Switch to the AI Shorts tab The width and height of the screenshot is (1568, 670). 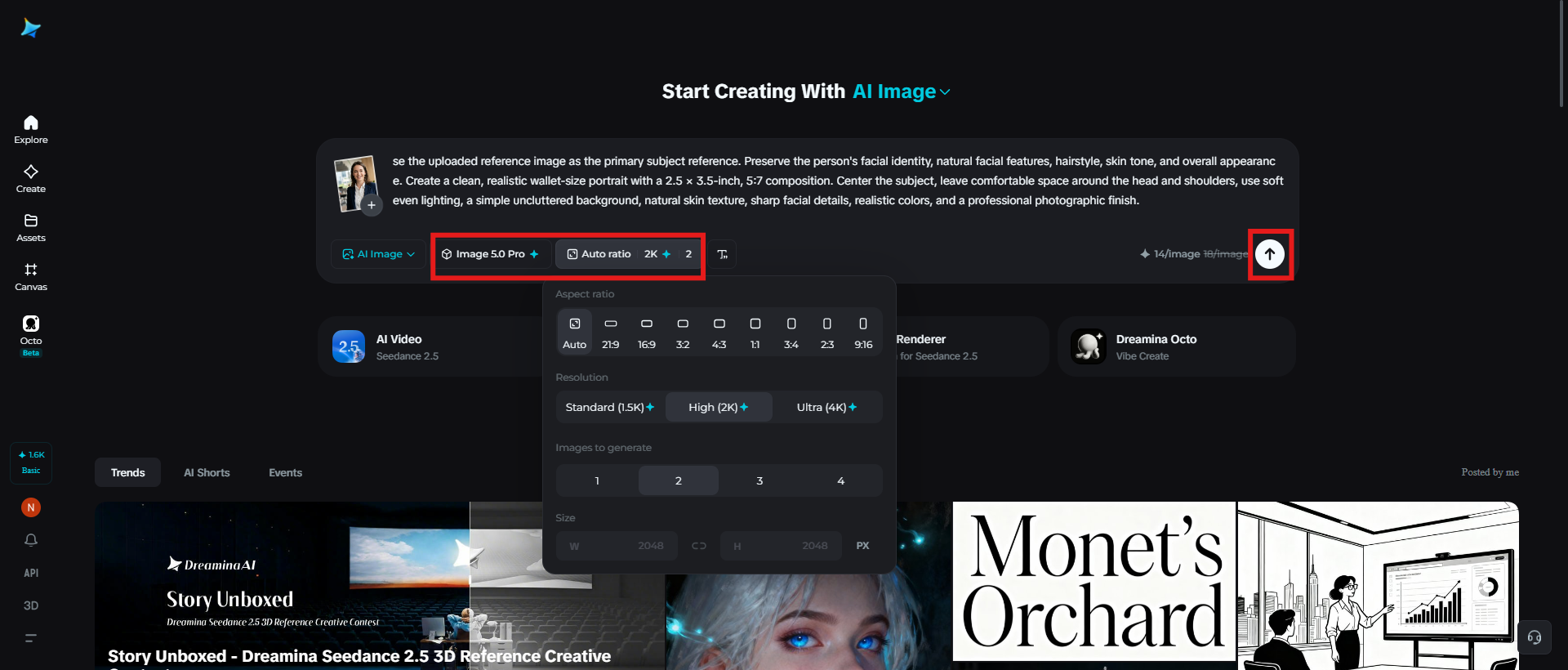(207, 472)
